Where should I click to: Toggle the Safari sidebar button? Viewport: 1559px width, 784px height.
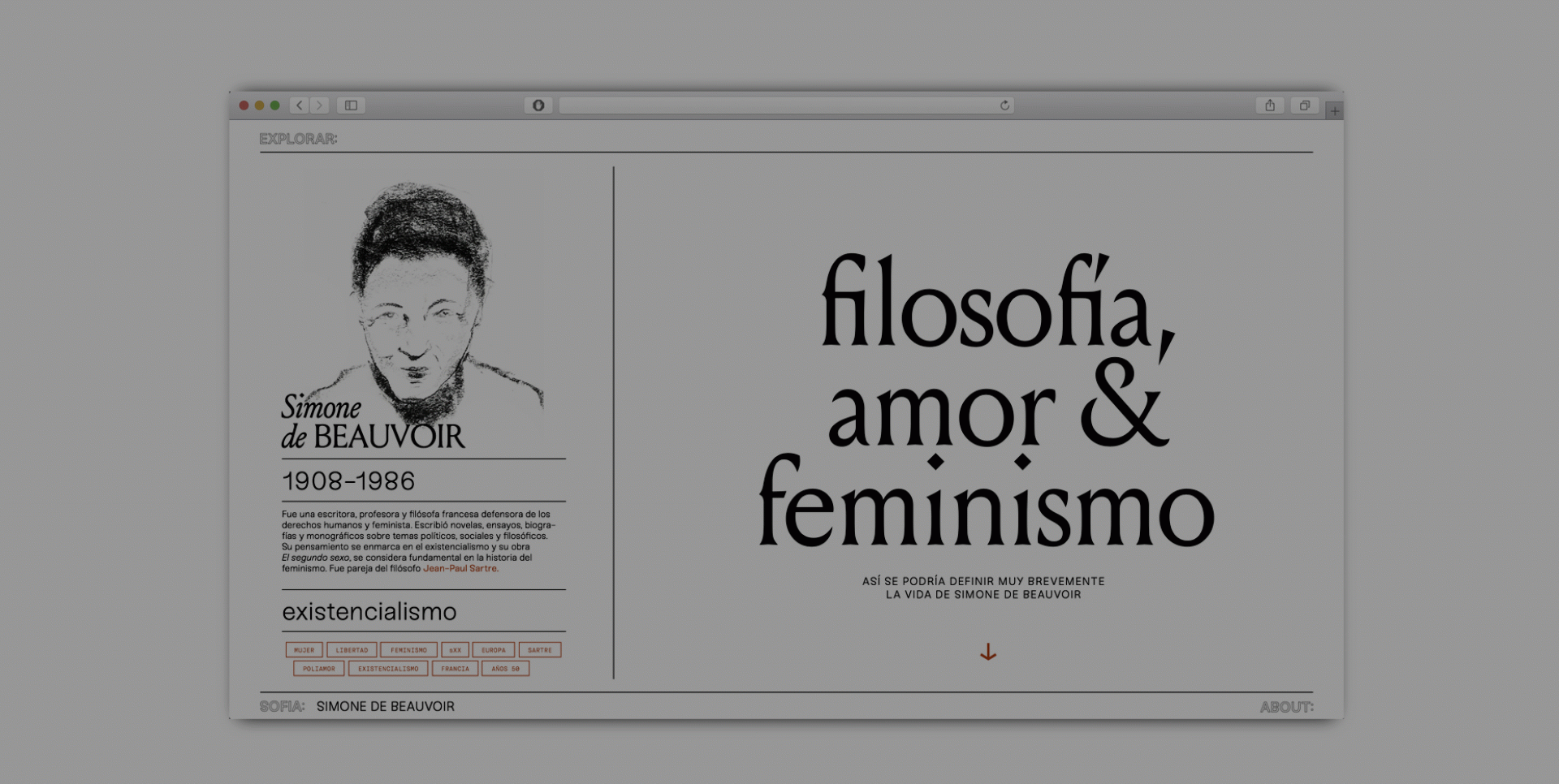(x=351, y=106)
